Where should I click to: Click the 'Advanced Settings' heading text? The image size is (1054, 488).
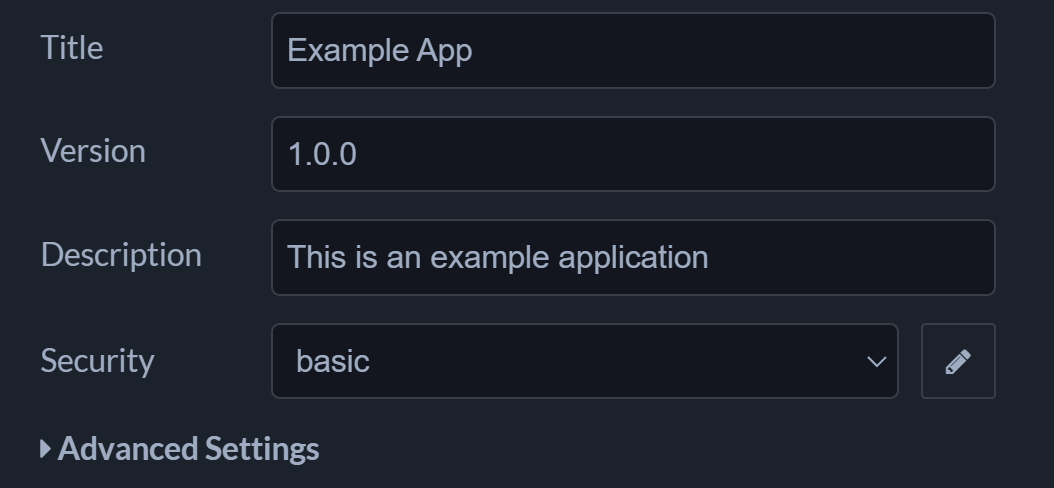pos(189,449)
